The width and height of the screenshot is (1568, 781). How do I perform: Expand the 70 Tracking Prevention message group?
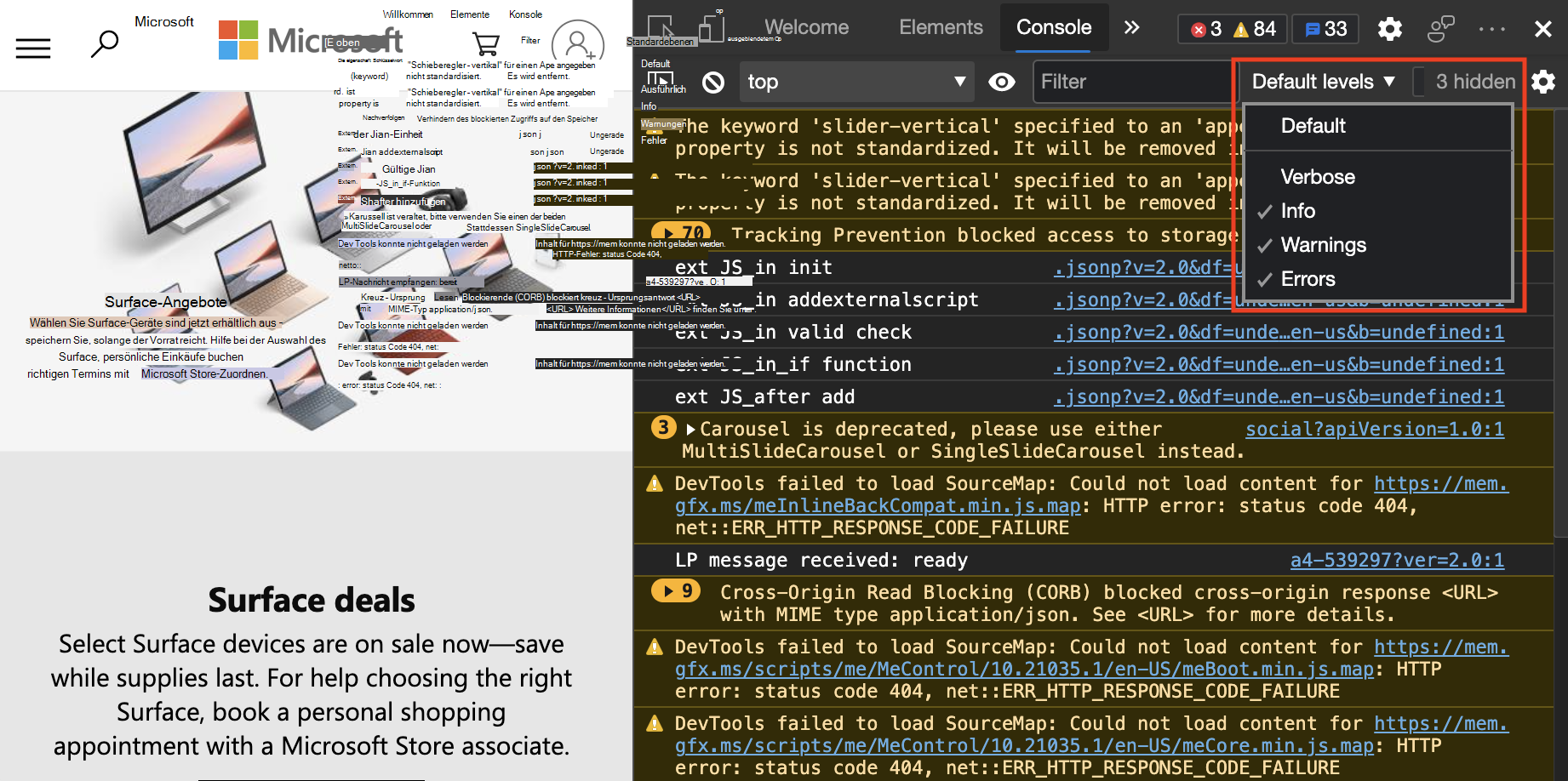[x=682, y=233]
